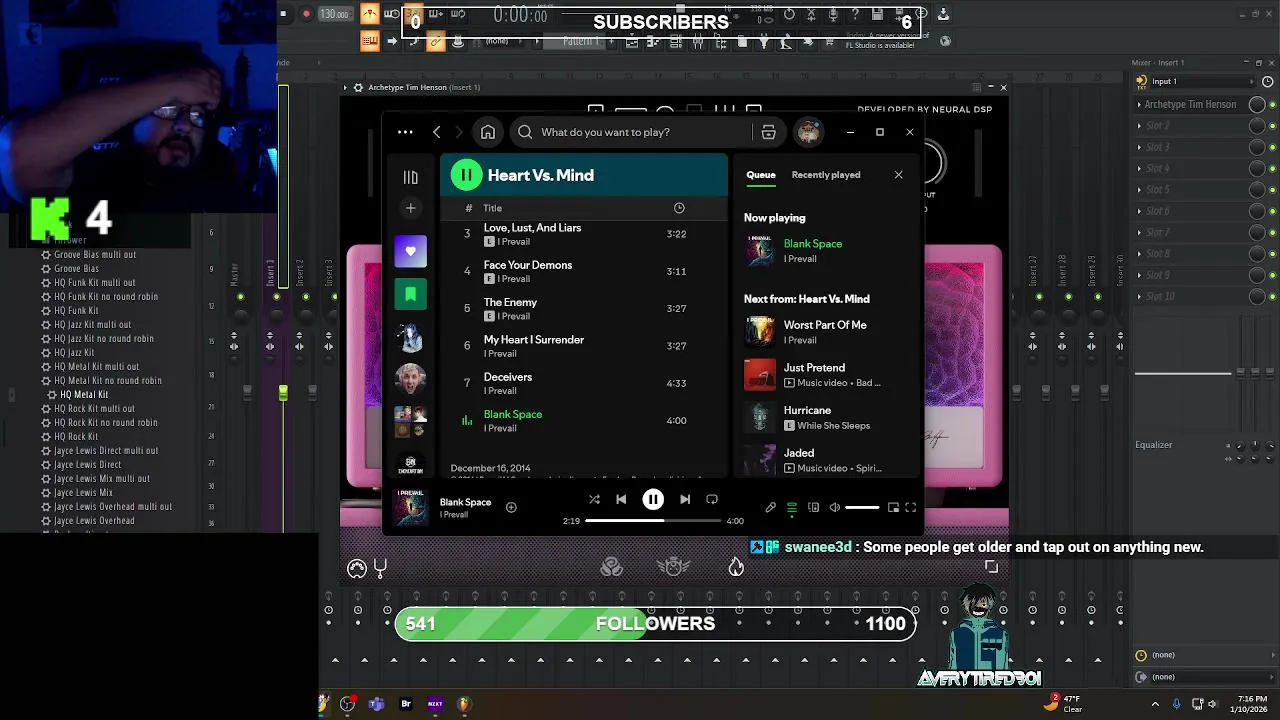Toggle the Queue view icon
The image size is (1280, 720).
[792, 508]
